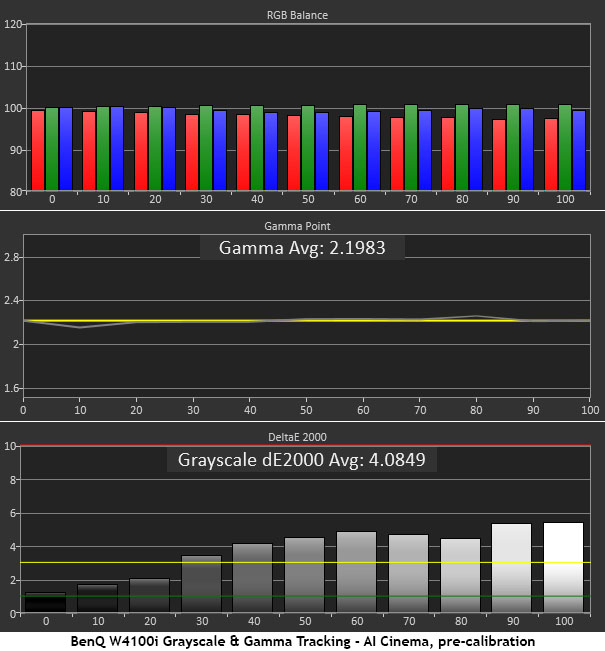Select the gray DeltaE bar at 50

pos(304,575)
